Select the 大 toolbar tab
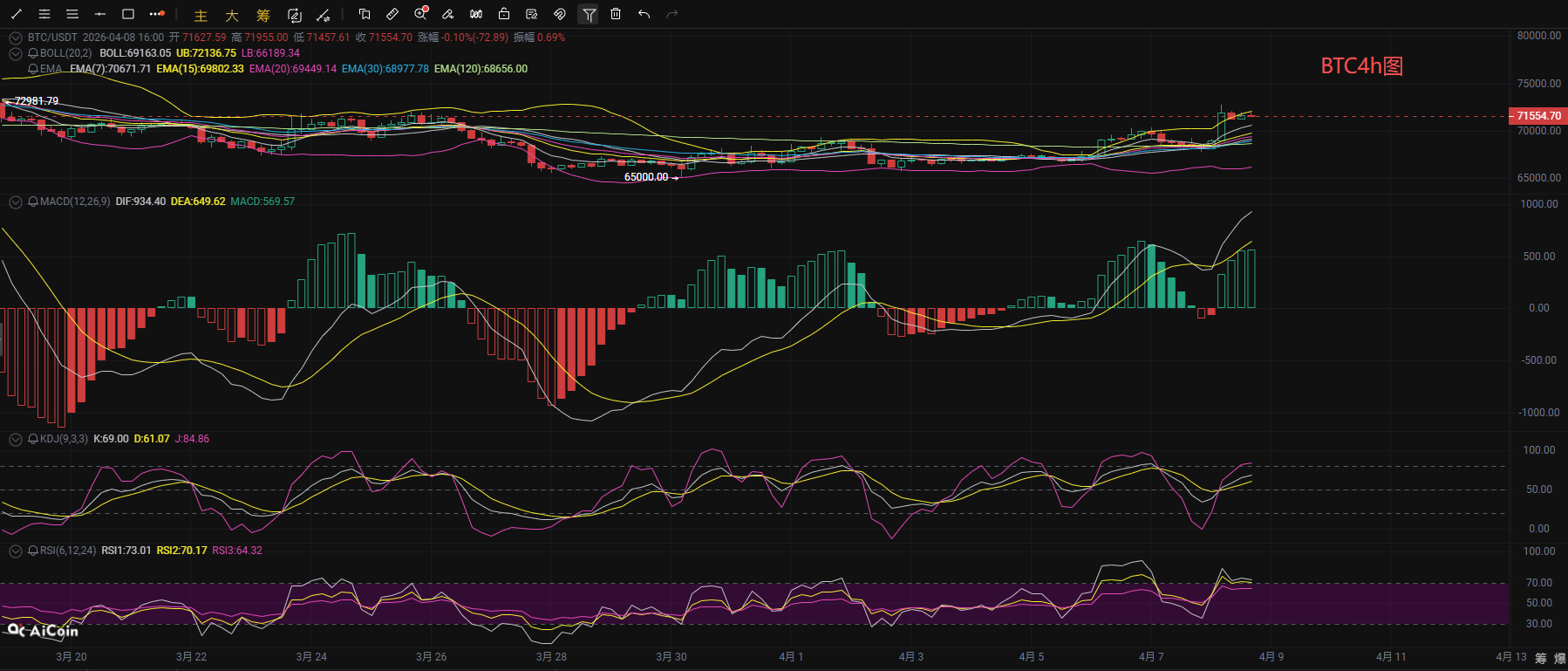The height and width of the screenshot is (671, 1568). coord(232,15)
